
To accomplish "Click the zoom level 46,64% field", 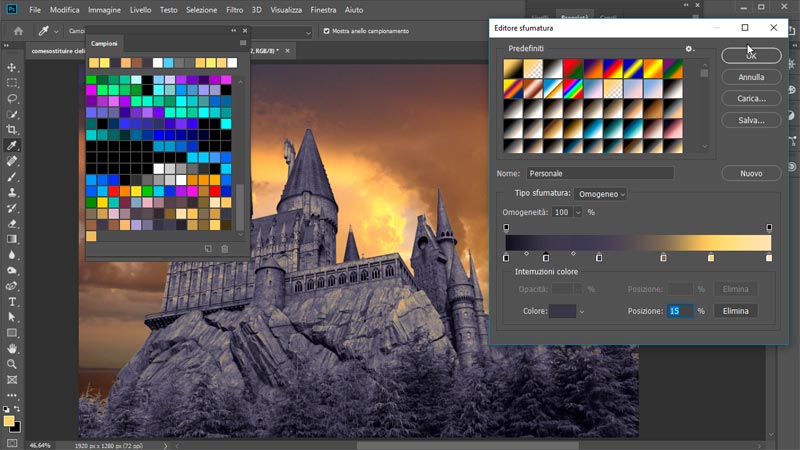I will (x=40, y=445).
